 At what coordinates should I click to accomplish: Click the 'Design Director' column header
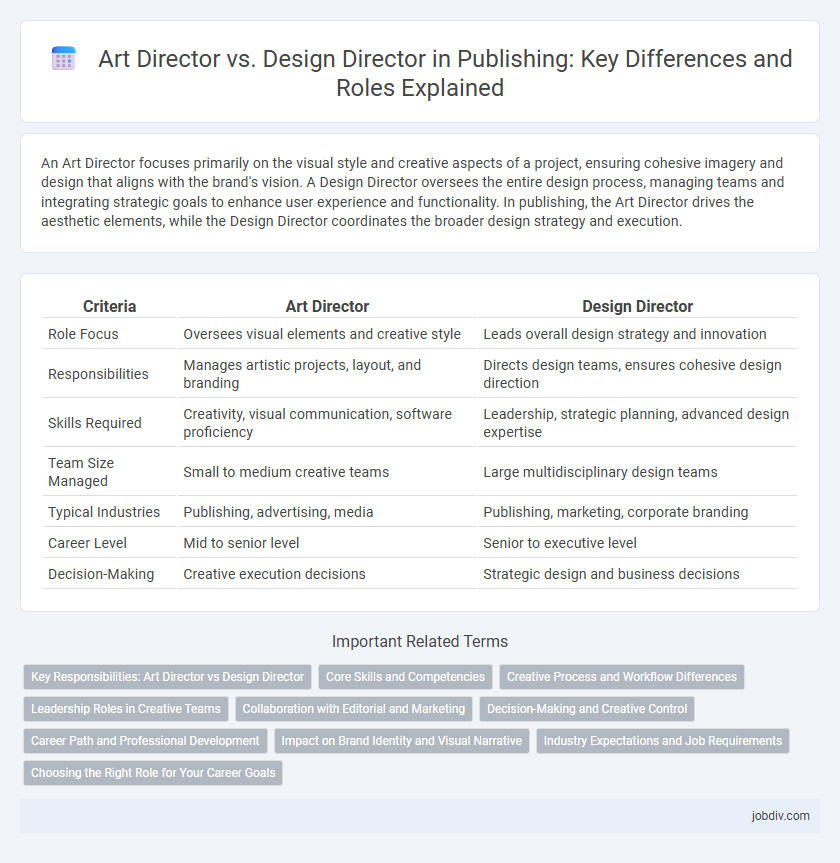[637, 306]
